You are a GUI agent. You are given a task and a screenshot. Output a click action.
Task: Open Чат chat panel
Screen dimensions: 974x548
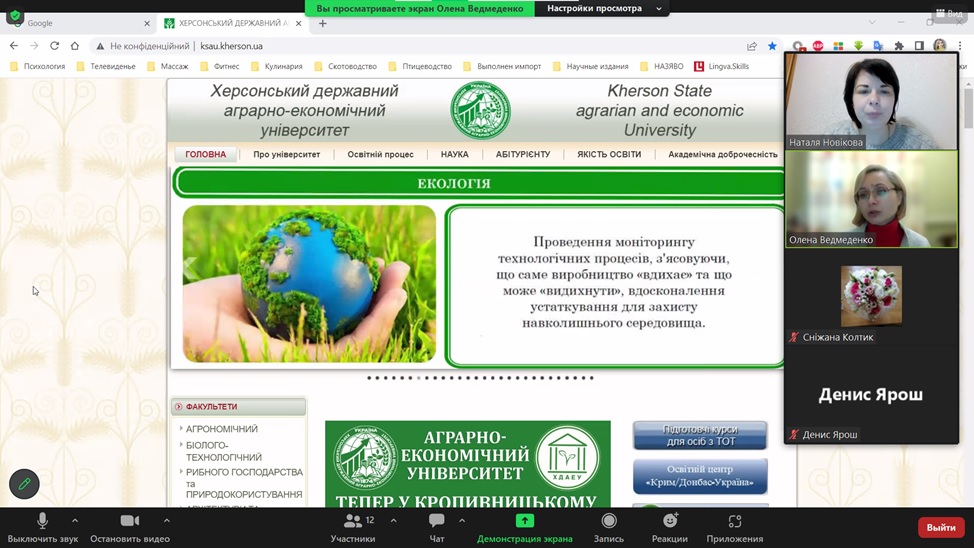pyautogui.click(x=437, y=528)
